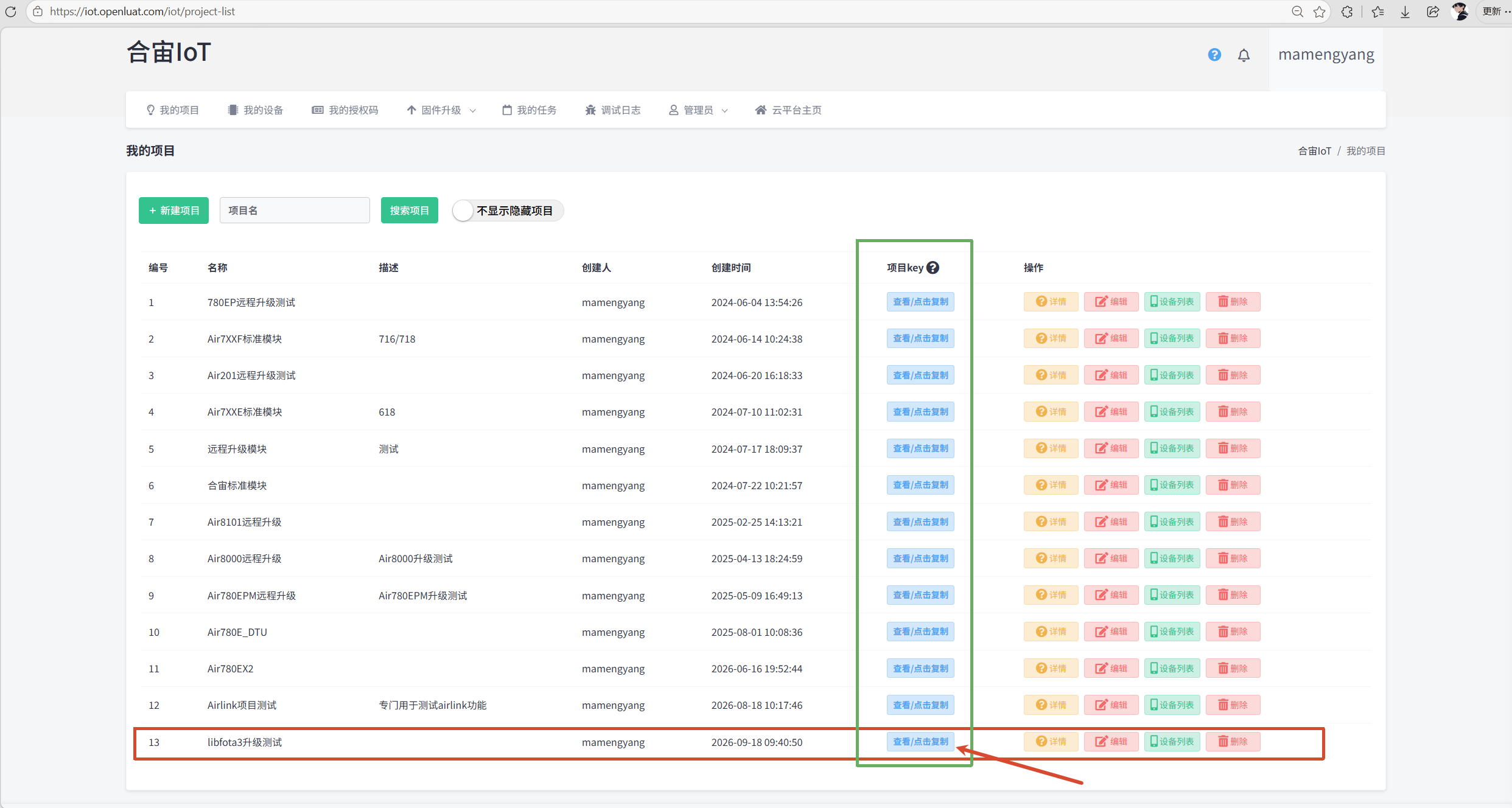Viewport: 1512px width, 808px height.
Task: Click the 新建项目 button
Action: click(173, 211)
